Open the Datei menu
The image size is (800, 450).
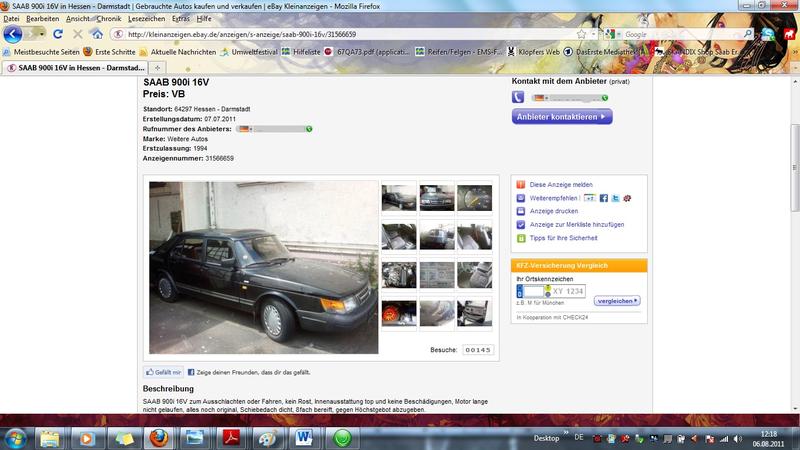coord(11,19)
